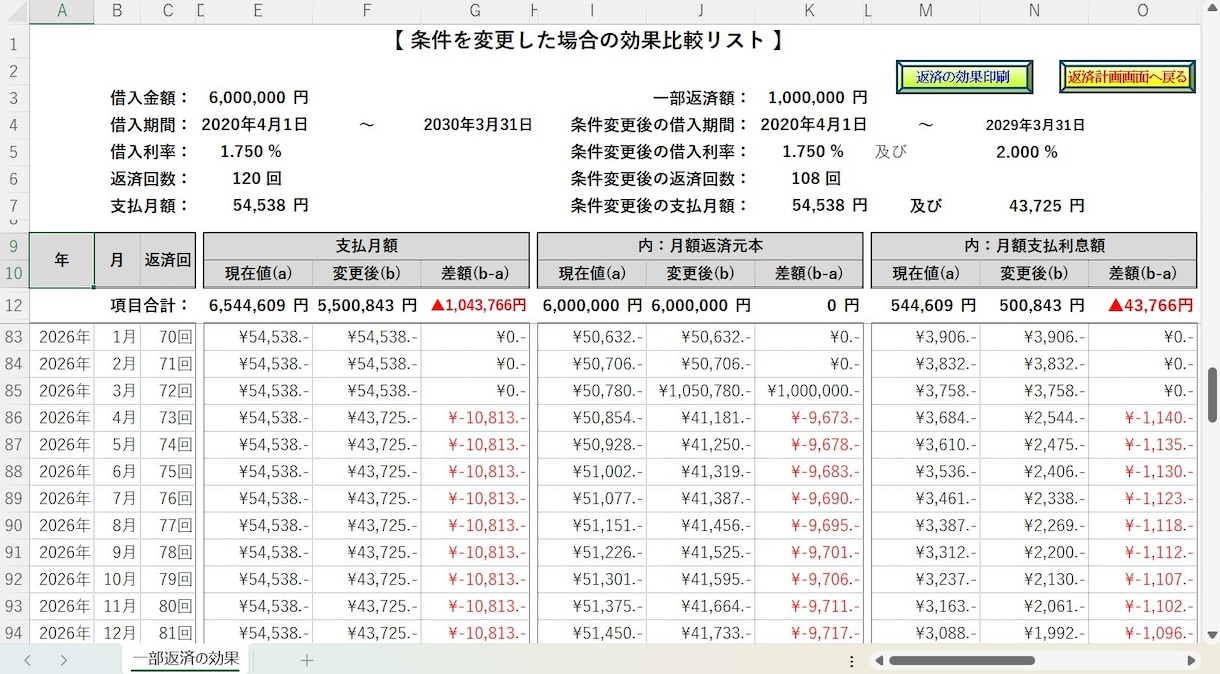Click the 2029年3月31日 end date

[x=1035, y=125]
